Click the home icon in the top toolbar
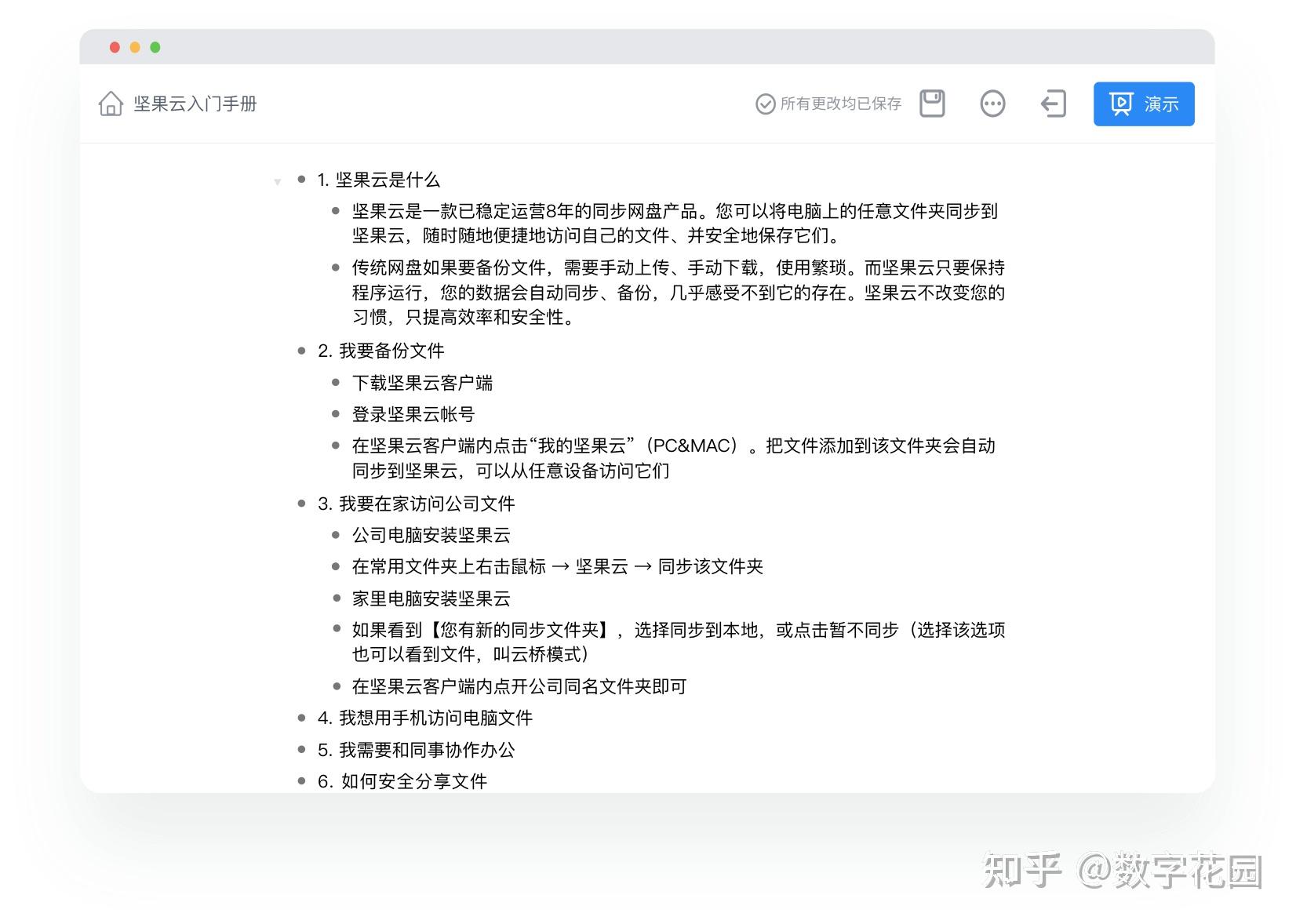Screen dimensions: 1296x924 [111, 103]
